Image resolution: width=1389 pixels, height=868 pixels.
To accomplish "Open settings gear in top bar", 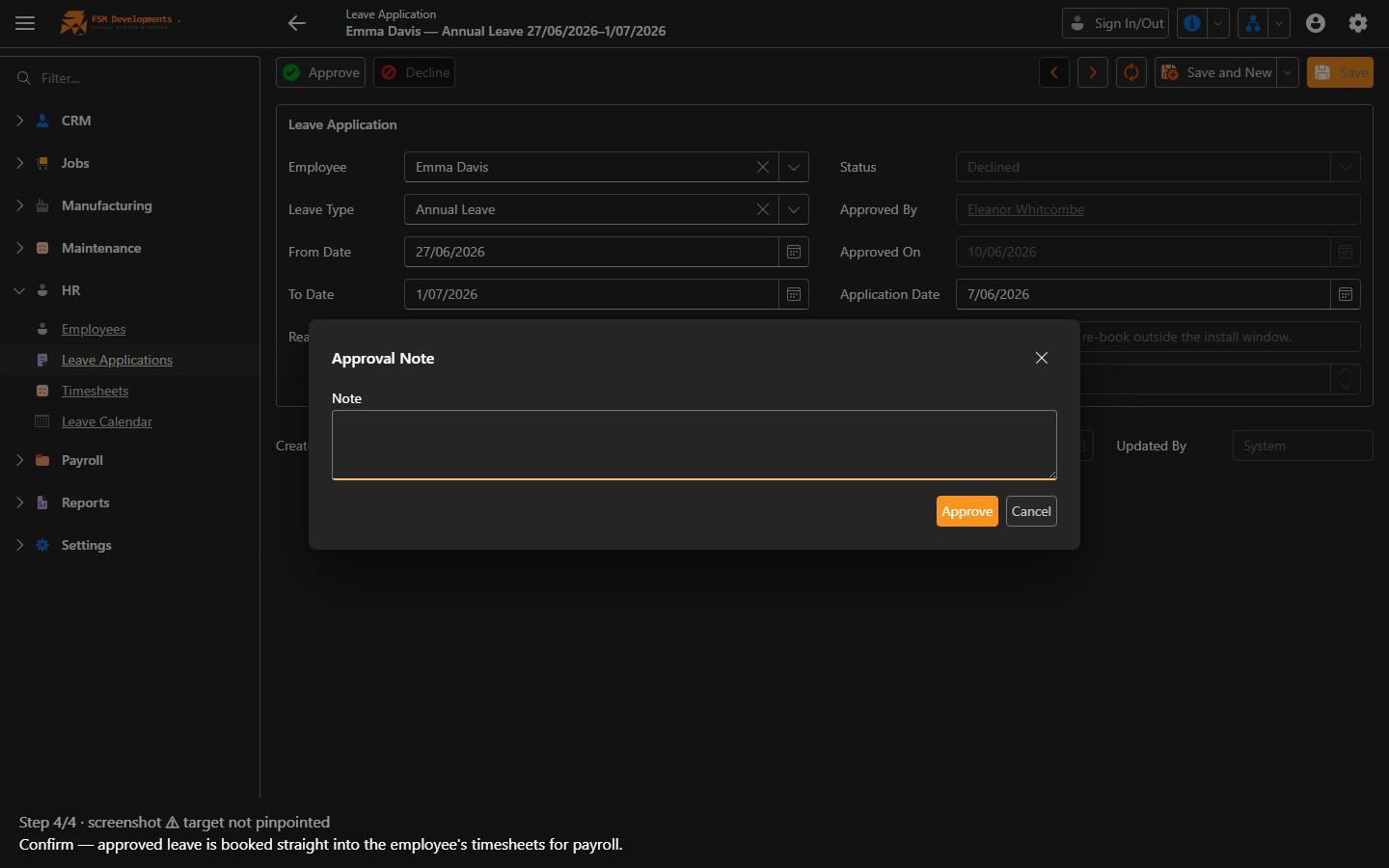I will point(1358,23).
